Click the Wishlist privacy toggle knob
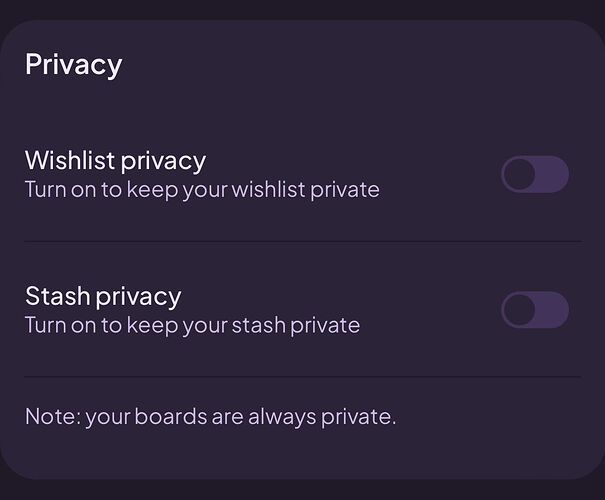 [519, 175]
